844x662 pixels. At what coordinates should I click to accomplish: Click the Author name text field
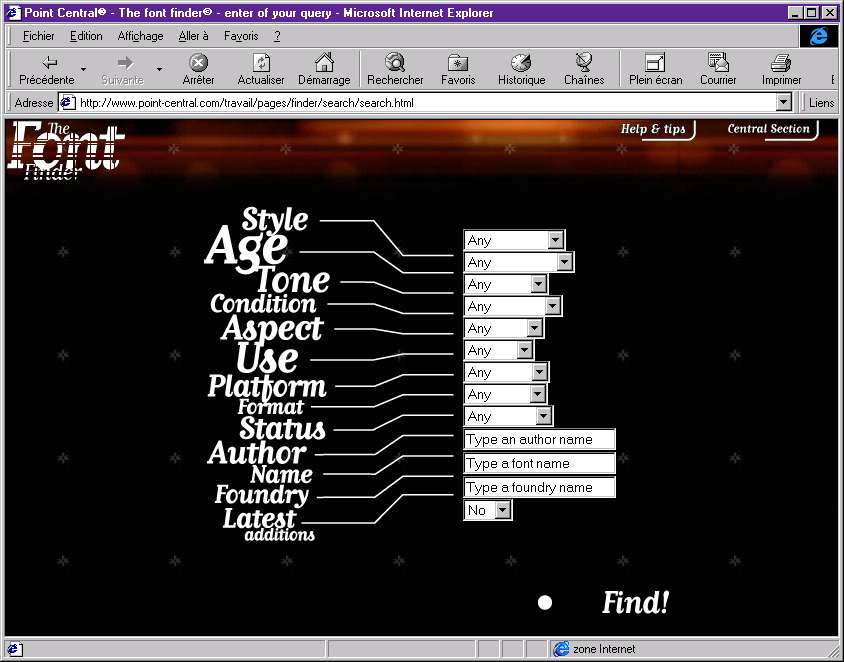coord(539,439)
